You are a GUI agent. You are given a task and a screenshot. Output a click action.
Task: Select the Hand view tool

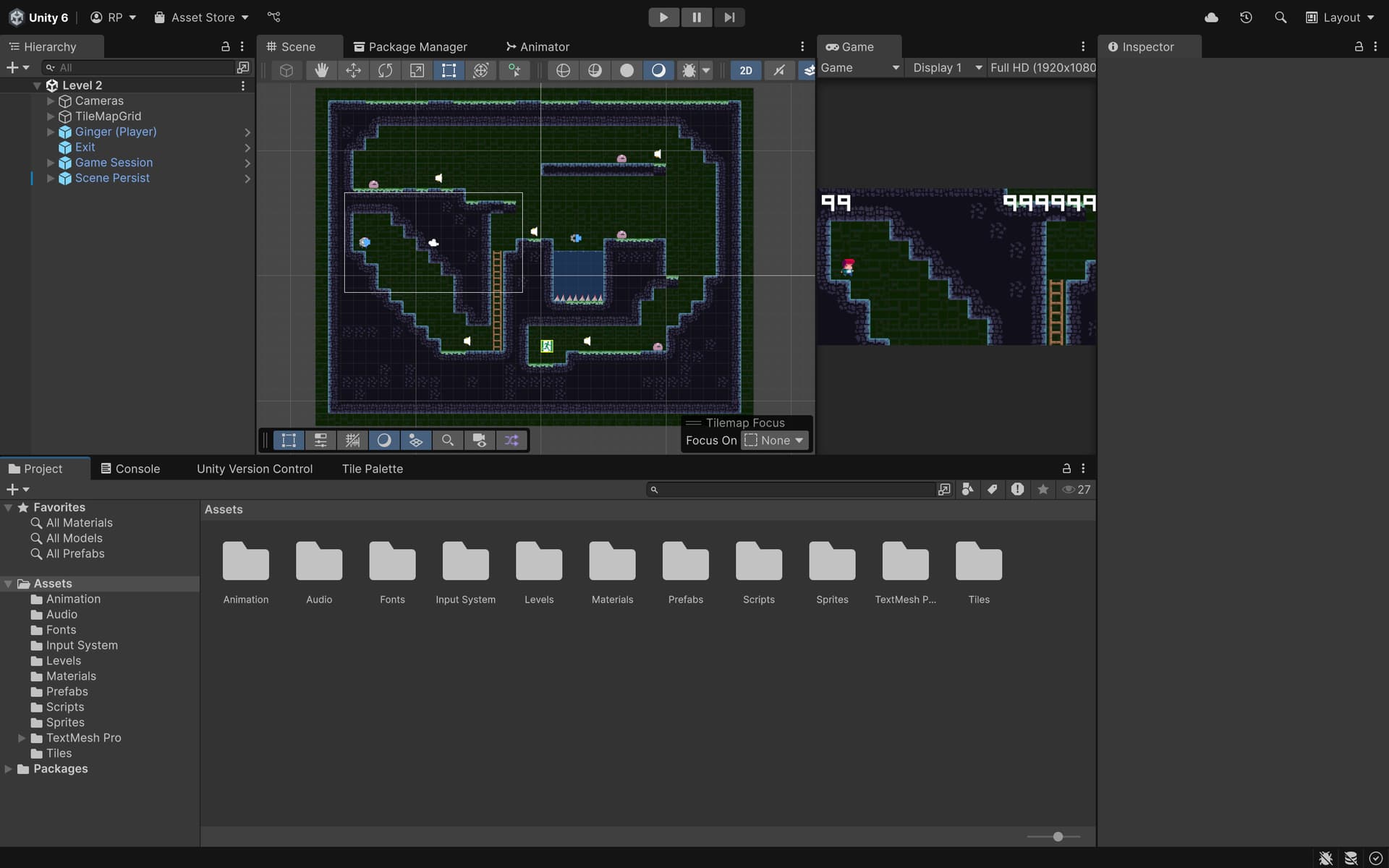coord(321,70)
